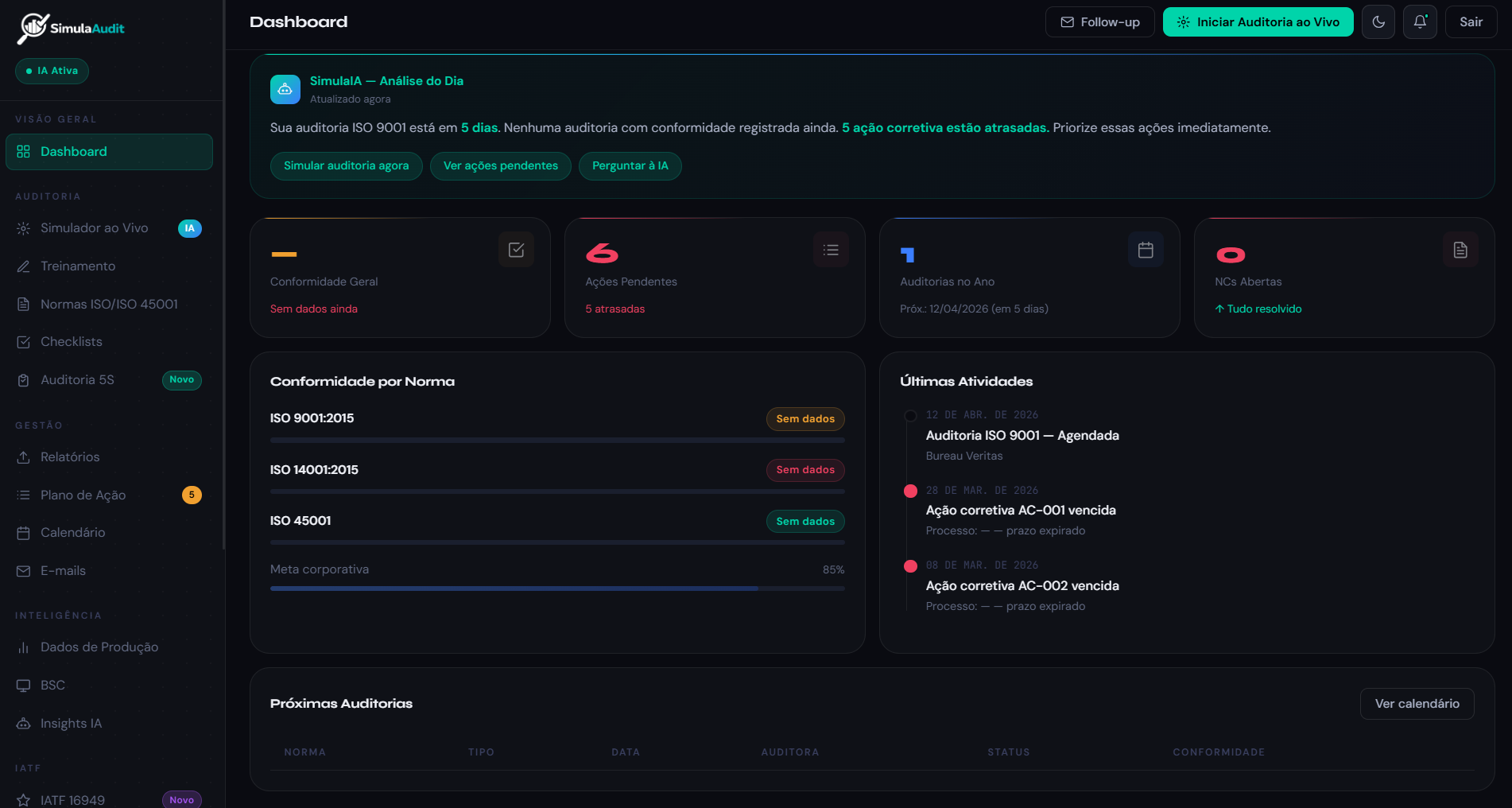Go to Plano de Ação menu item
Image resolution: width=1512 pixels, height=808 pixels.
click(x=83, y=495)
